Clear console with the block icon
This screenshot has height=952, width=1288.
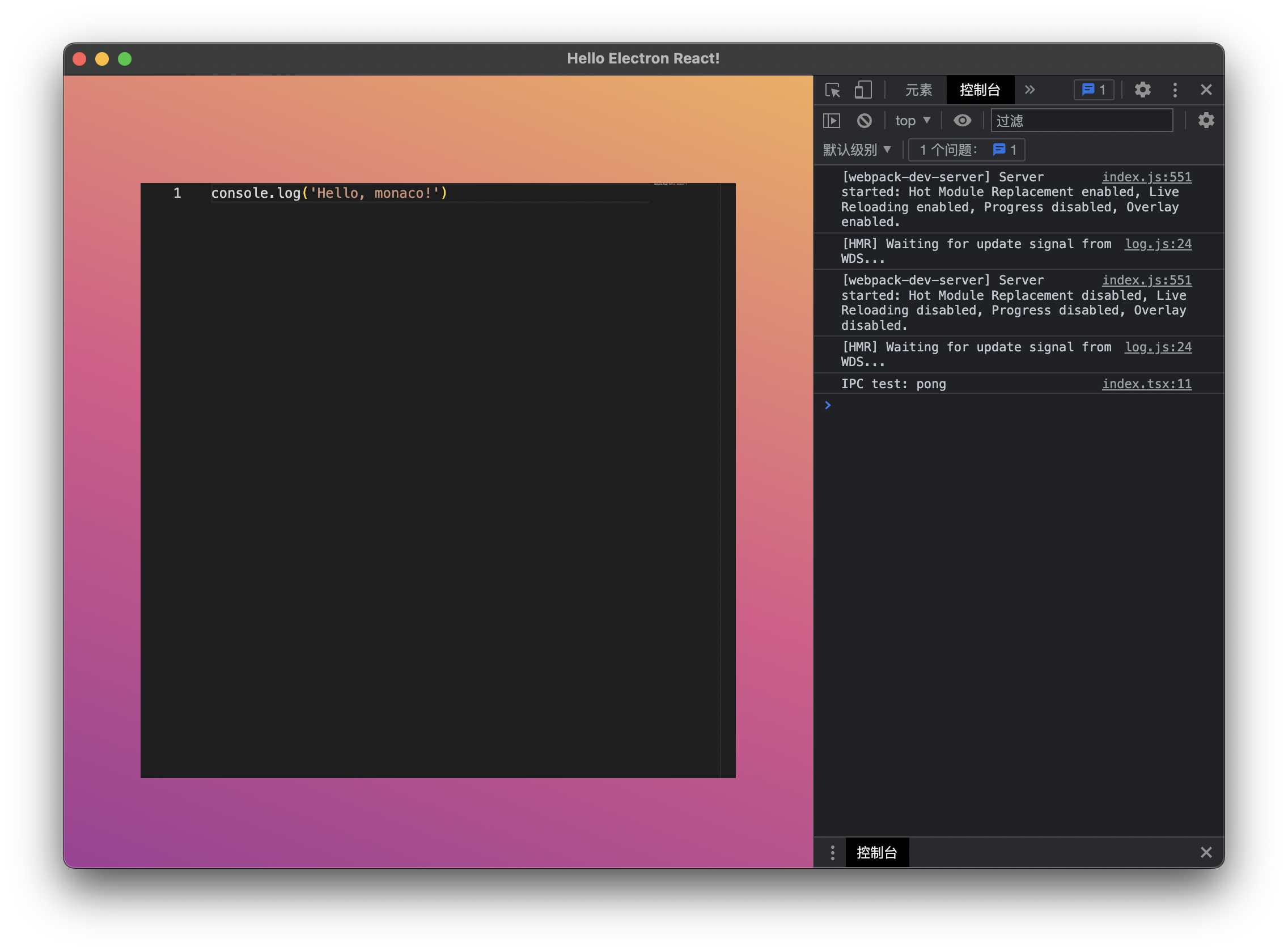(863, 121)
